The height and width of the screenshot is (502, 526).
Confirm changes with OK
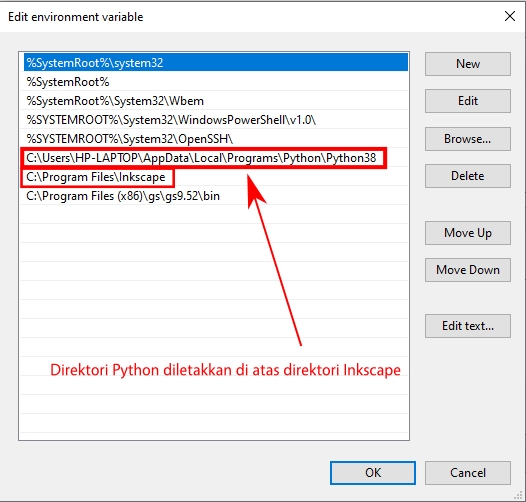(x=373, y=472)
